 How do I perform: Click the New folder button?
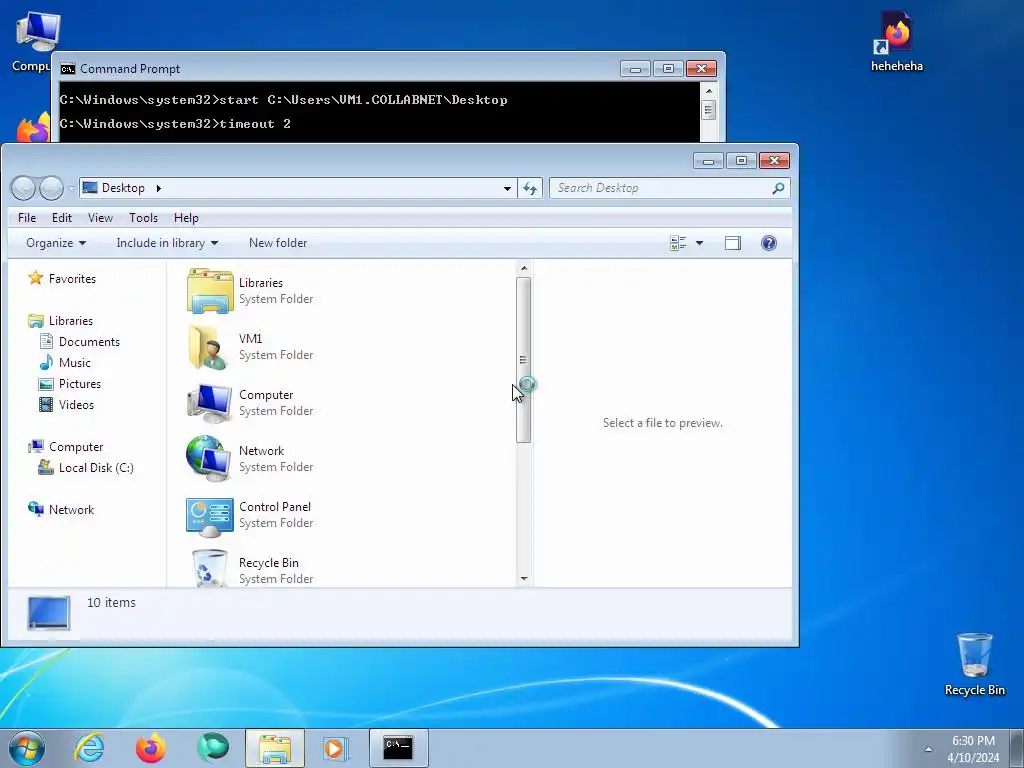278,243
